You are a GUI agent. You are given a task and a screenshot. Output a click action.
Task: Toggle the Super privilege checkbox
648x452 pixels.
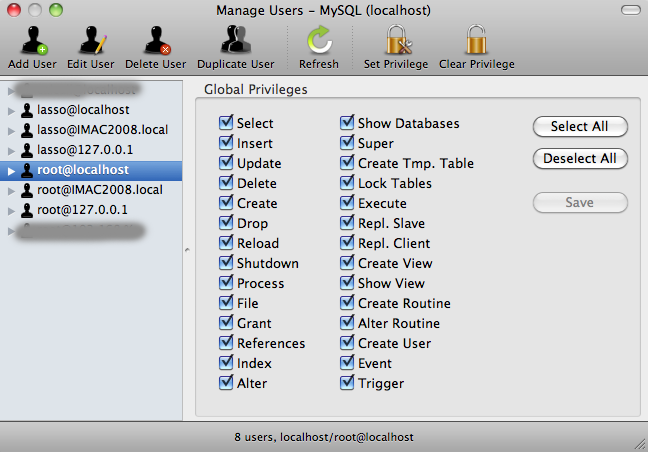[347, 143]
